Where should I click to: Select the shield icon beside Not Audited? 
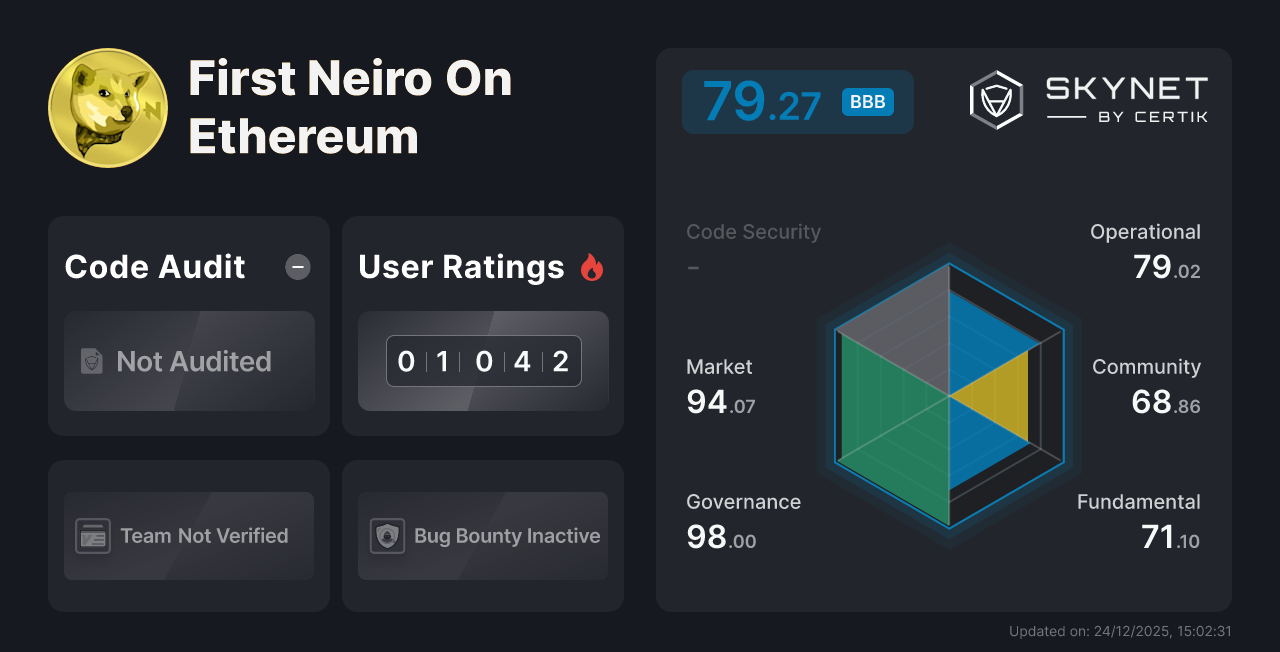(x=92, y=362)
